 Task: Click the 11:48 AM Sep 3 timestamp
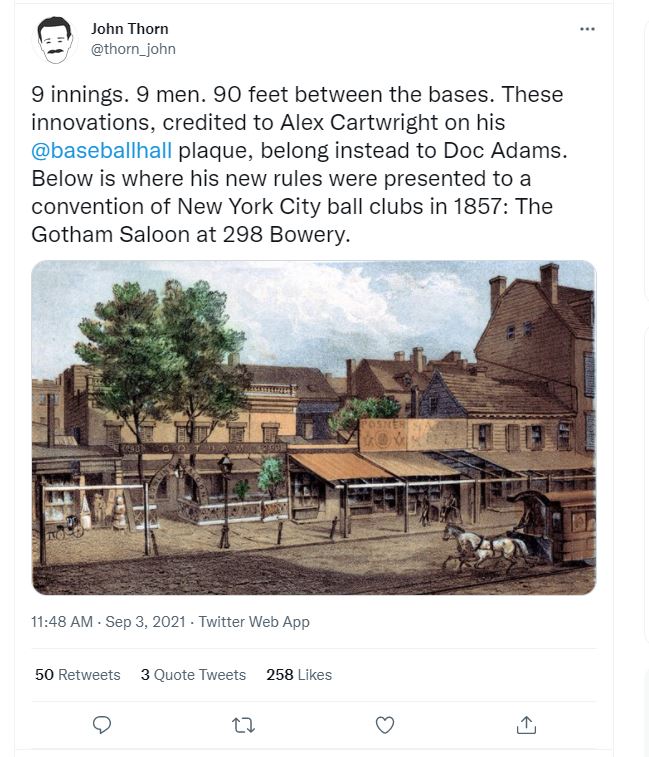[x=108, y=622]
